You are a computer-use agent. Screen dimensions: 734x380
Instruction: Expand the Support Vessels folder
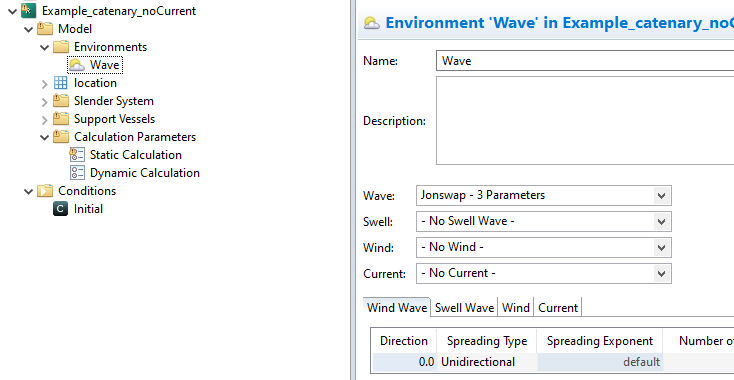[x=44, y=120]
